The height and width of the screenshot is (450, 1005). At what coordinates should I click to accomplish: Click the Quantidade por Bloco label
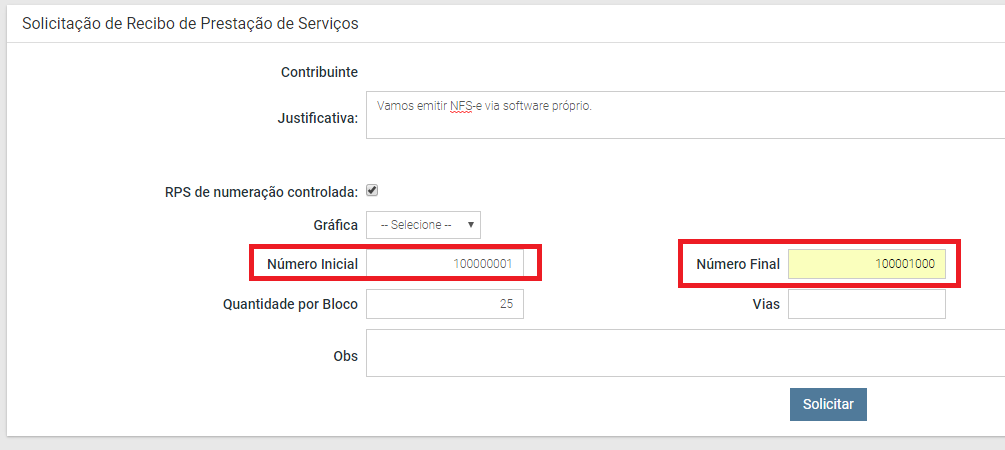point(290,304)
